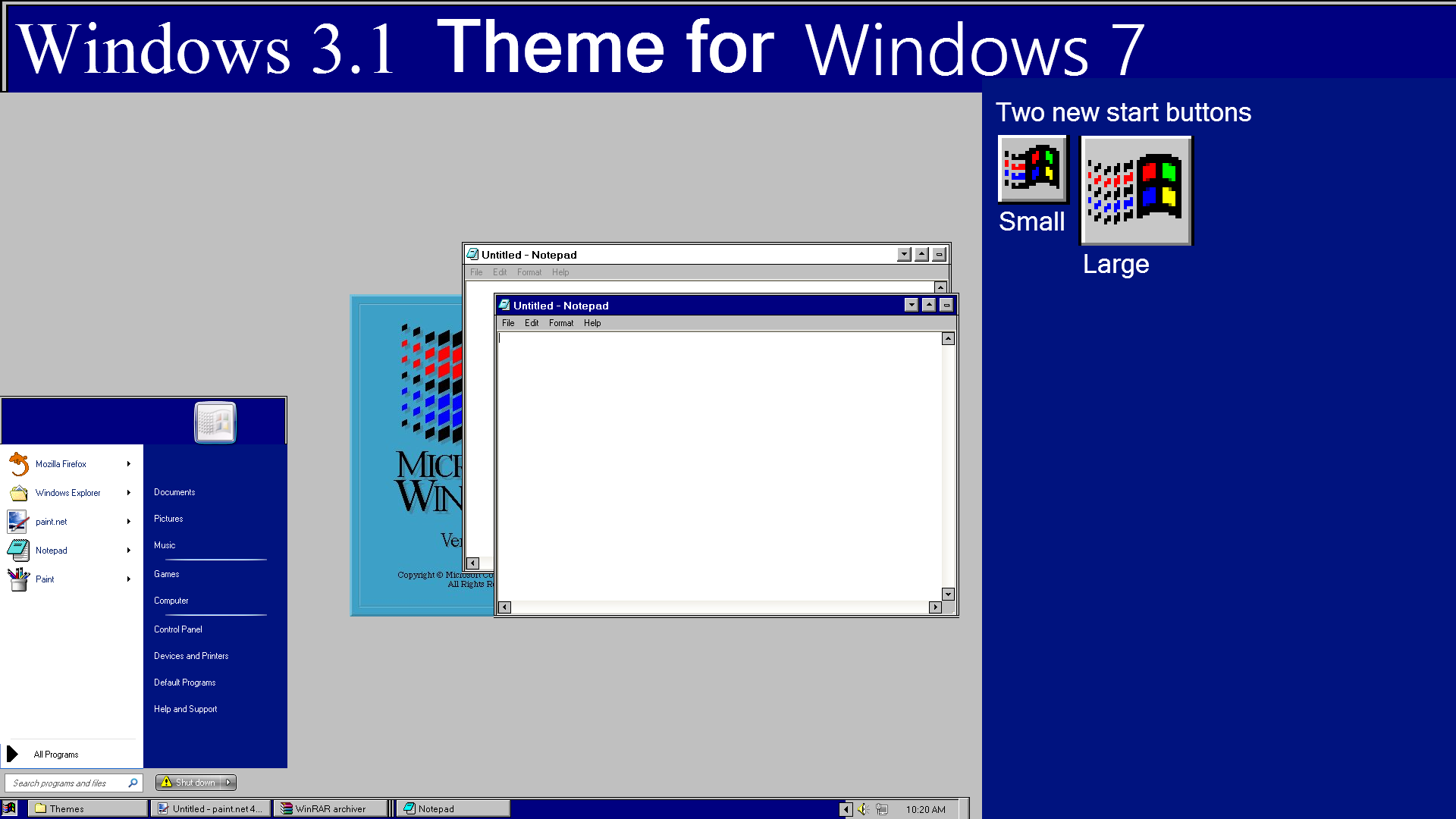Click the Format menu in active Notepad

[x=560, y=323]
